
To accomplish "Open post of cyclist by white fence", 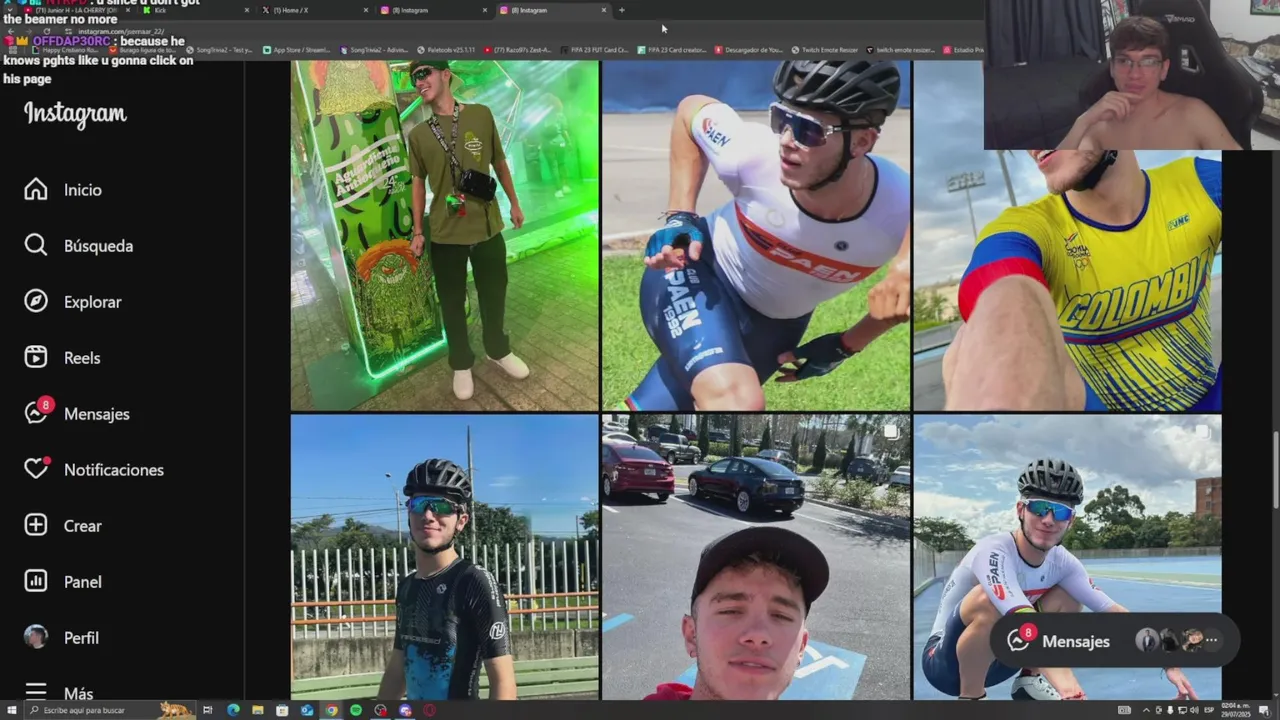I will [444, 557].
